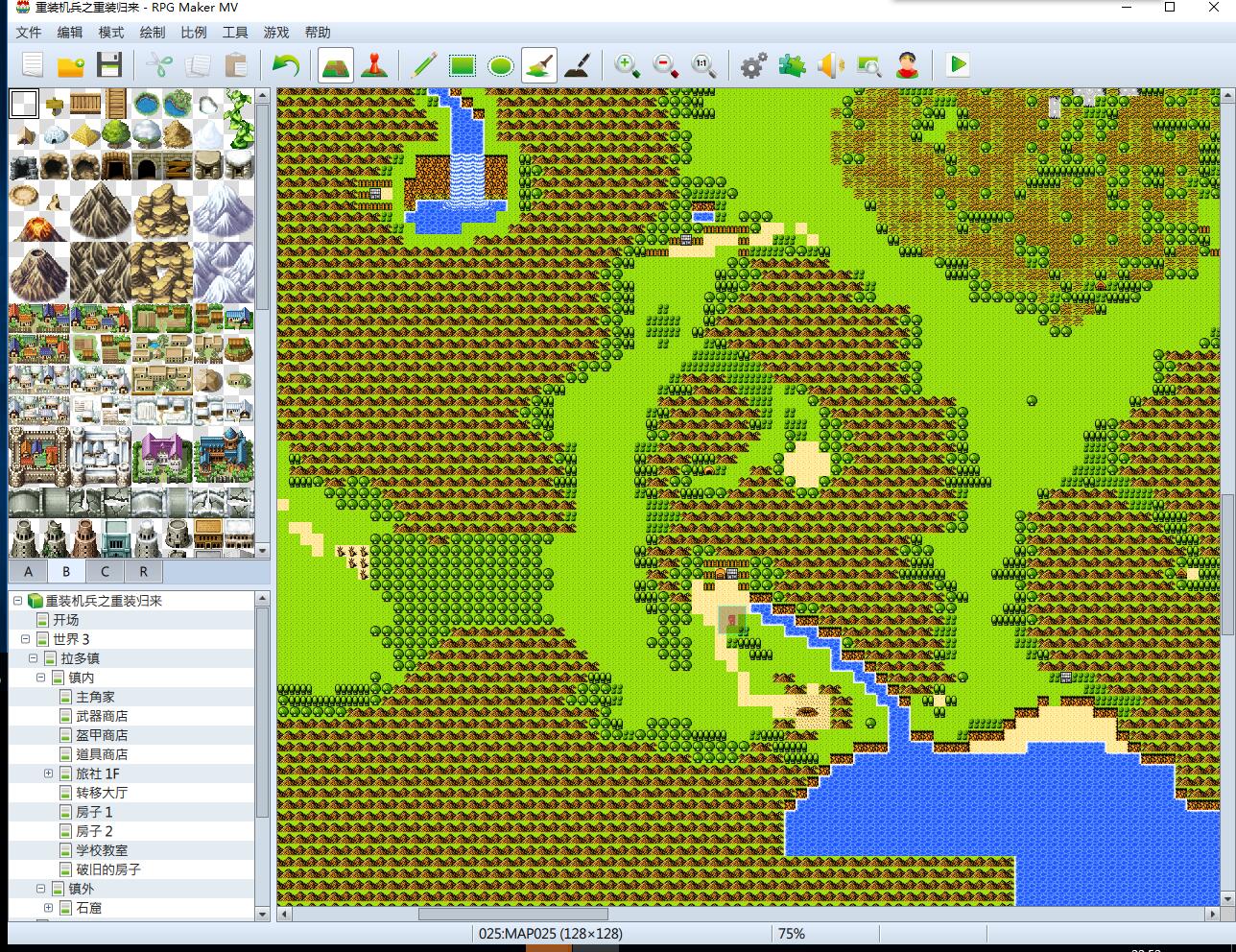Reset zoom to actual size 1:1

[x=704, y=65]
